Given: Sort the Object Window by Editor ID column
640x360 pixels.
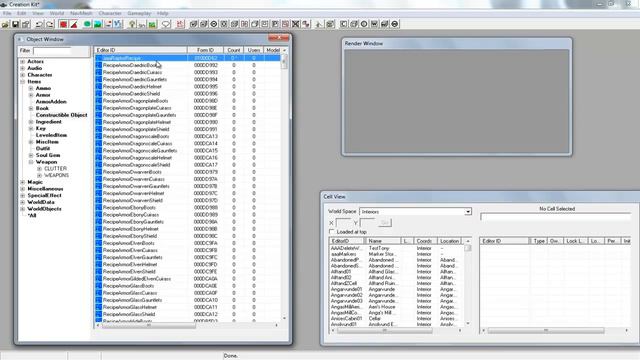Looking at the screenshot, I should point(140,50).
